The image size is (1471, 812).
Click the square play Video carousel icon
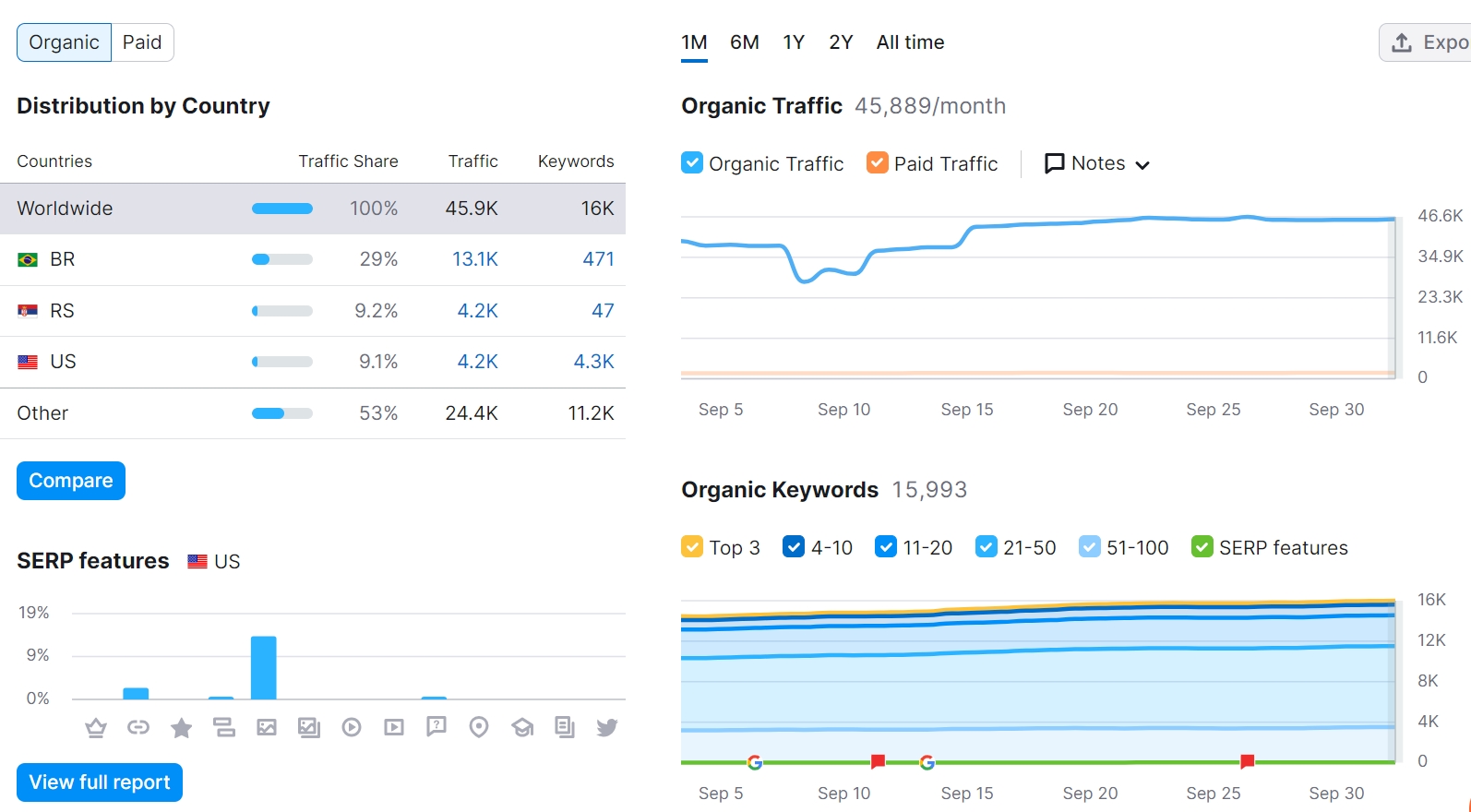pos(394,728)
